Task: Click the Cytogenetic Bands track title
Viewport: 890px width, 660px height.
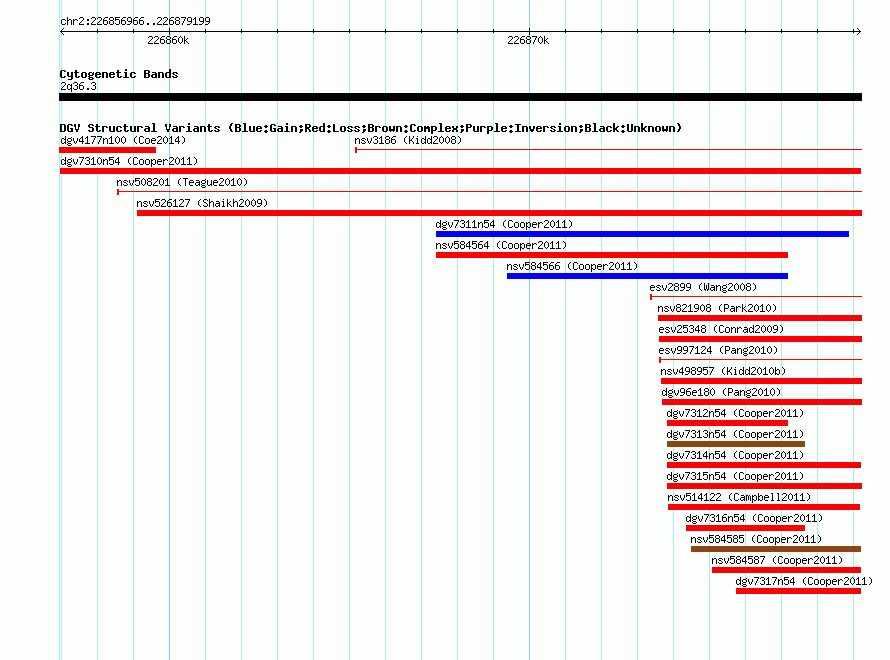Action: pyautogui.click(x=119, y=74)
